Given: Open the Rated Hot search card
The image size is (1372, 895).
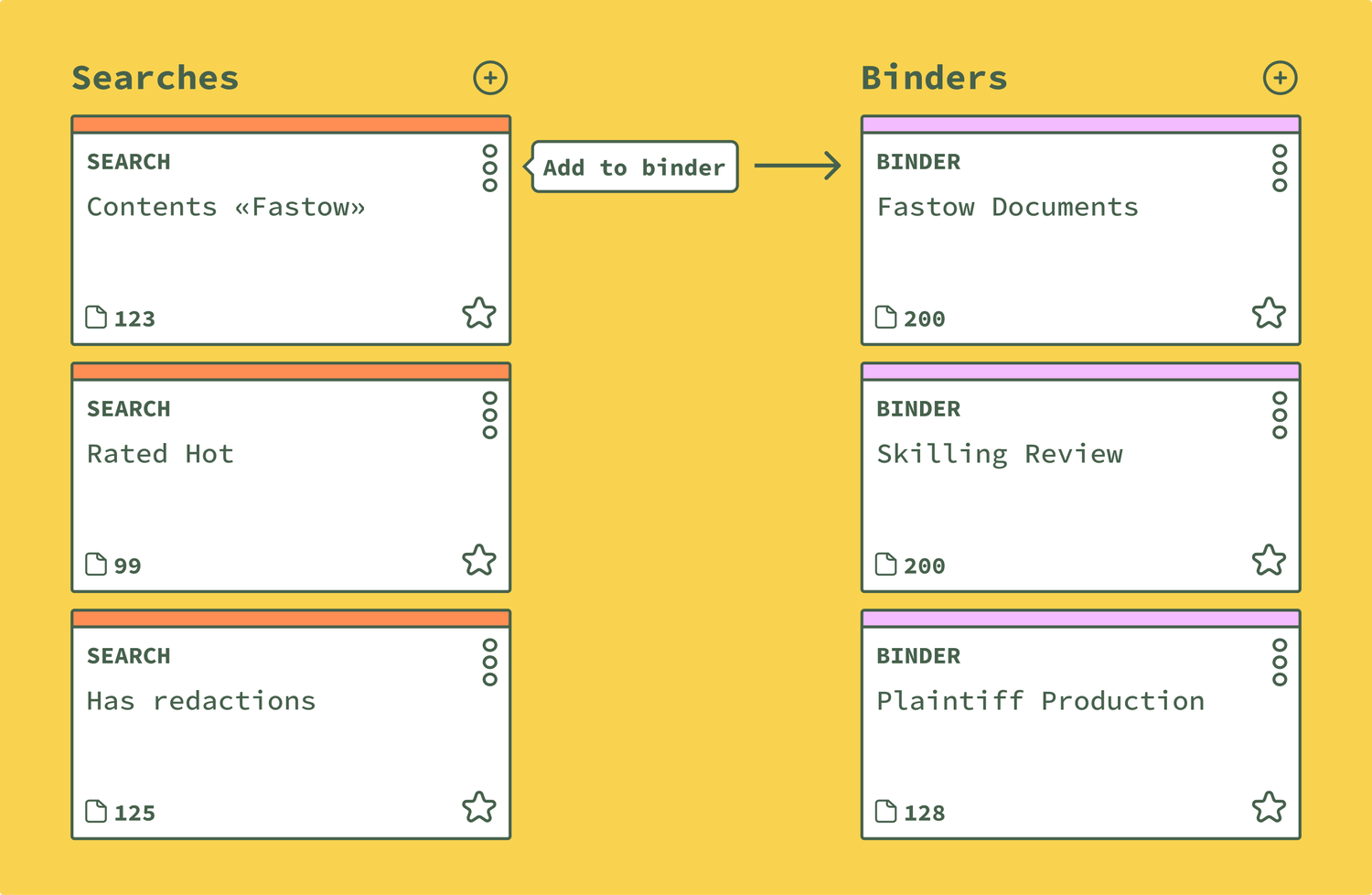Looking at the screenshot, I should coord(291,478).
